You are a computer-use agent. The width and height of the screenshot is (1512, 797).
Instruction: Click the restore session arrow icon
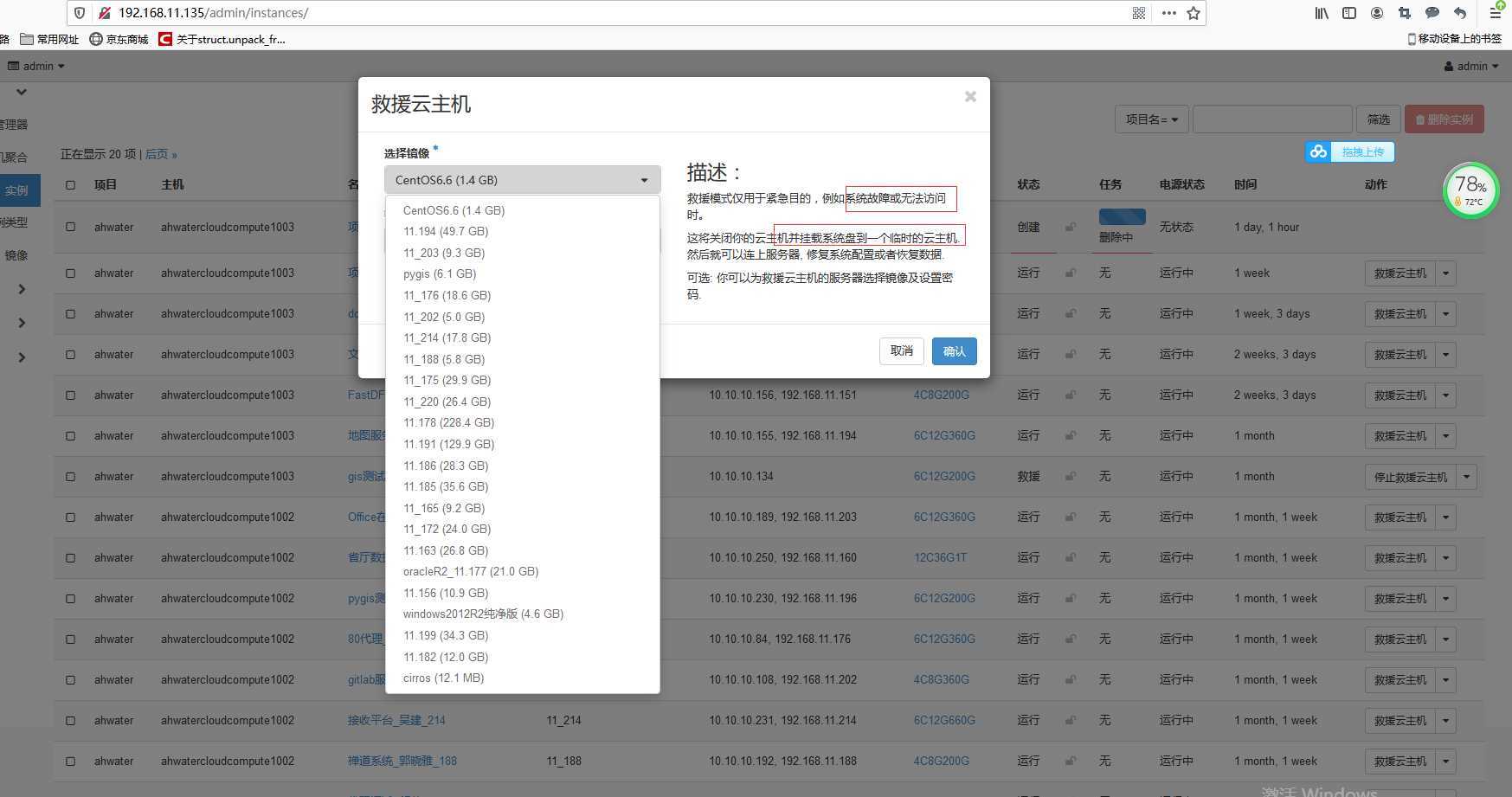(x=1460, y=13)
